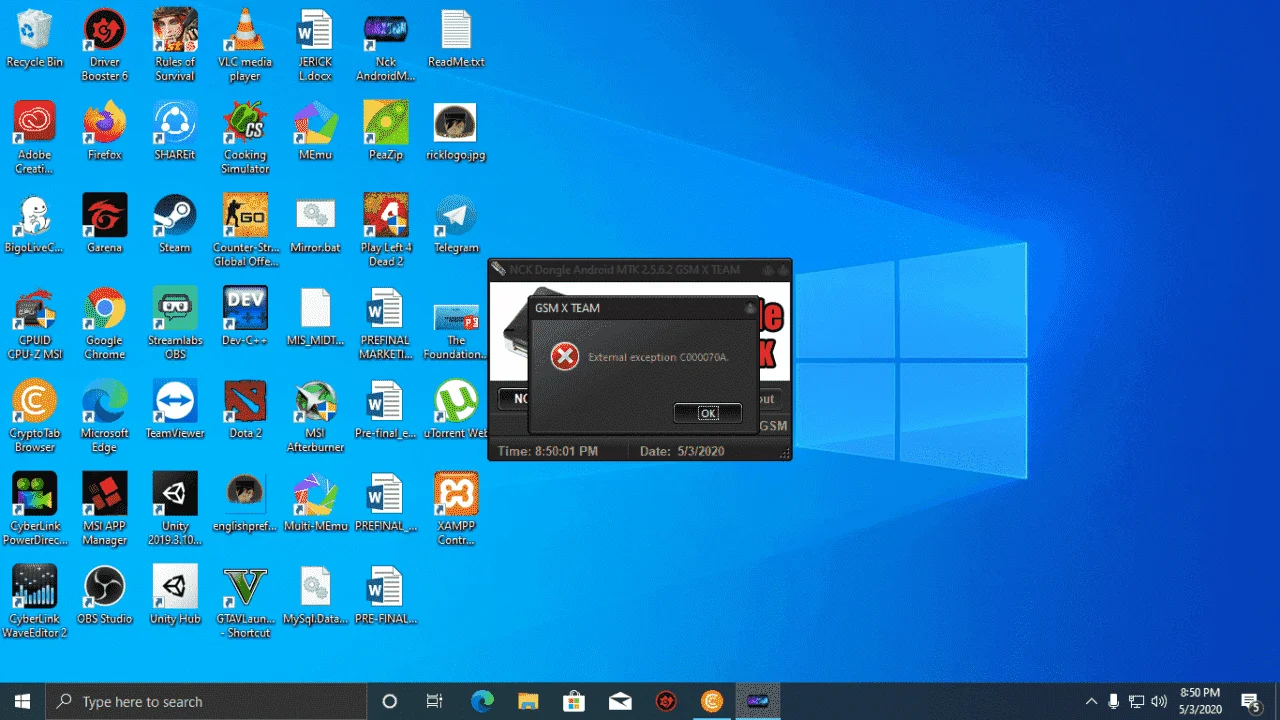Image resolution: width=1280 pixels, height=720 pixels.
Task: Select the Mirror.bat file icon
Action: 315,225
